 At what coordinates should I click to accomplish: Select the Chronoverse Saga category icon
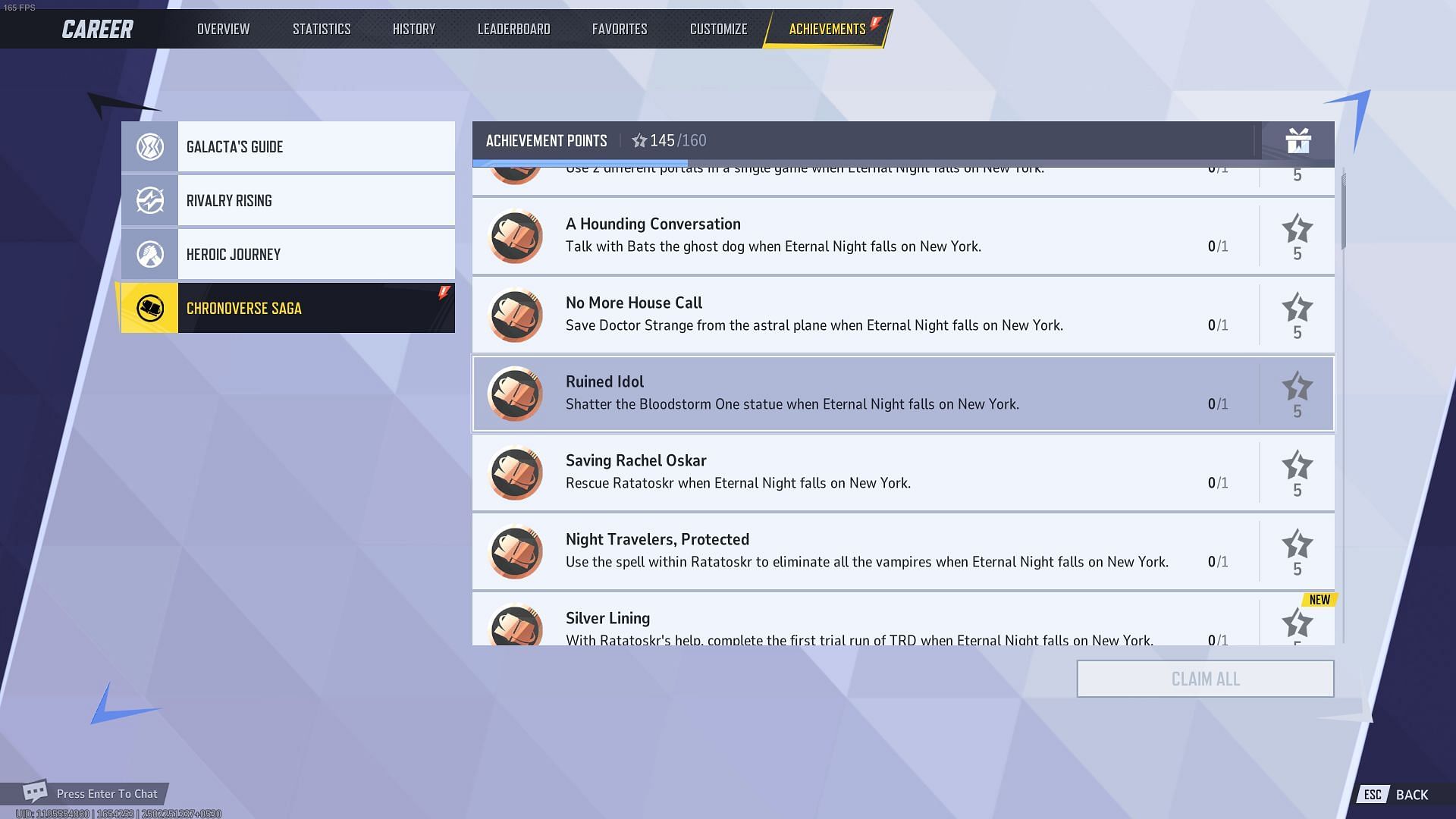coord(150,307)
